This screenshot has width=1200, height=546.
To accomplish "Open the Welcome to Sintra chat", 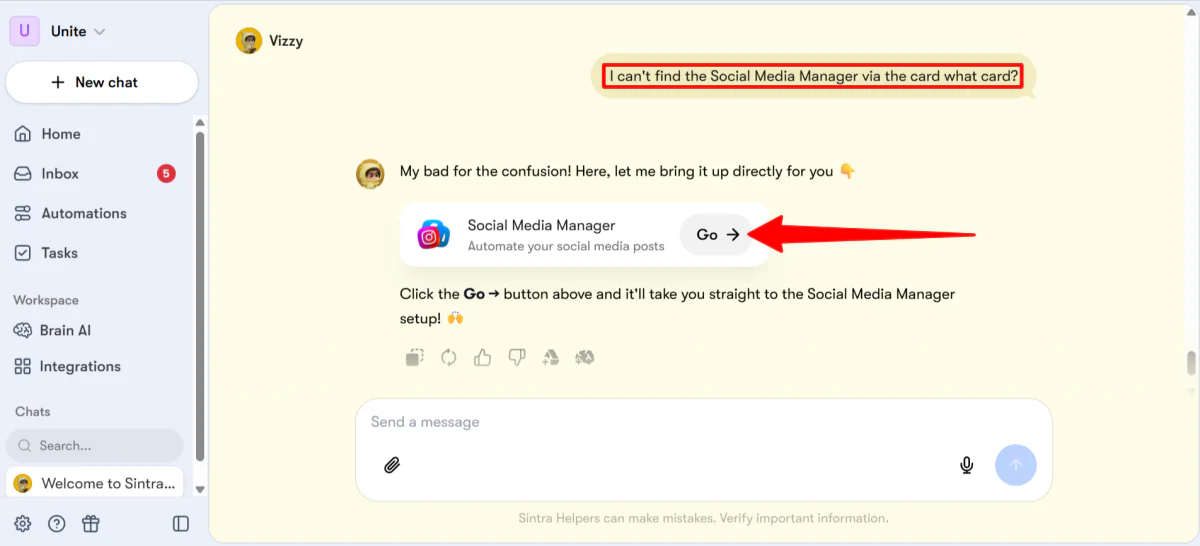I will point(95,483).
